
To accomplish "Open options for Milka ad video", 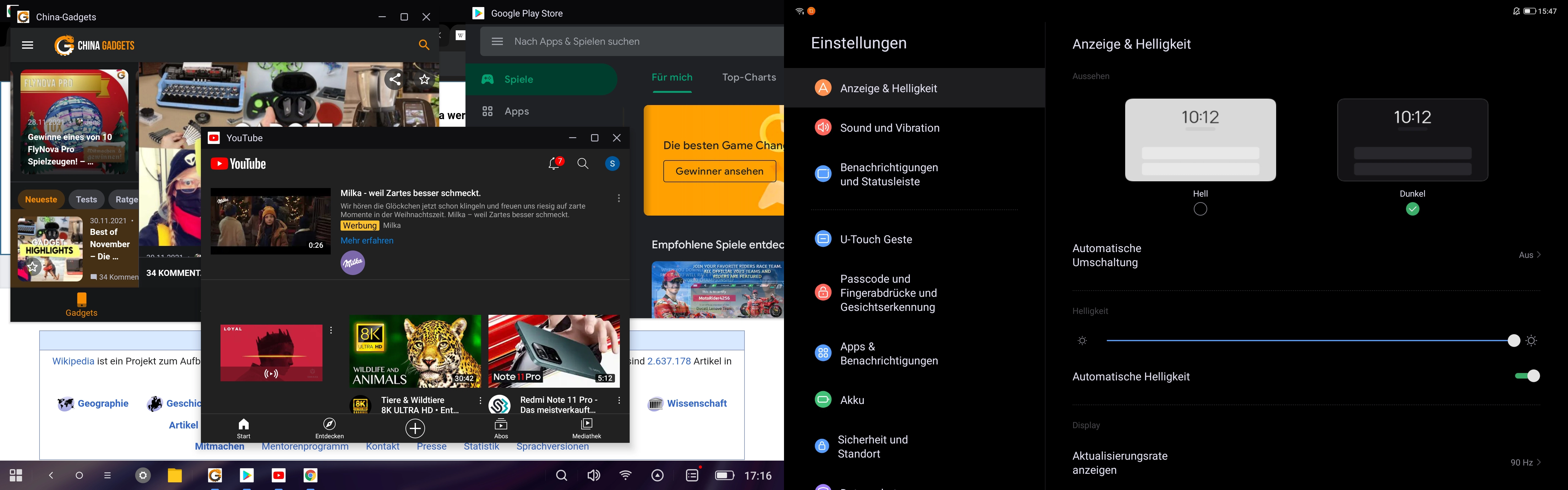I will (619, 198).
